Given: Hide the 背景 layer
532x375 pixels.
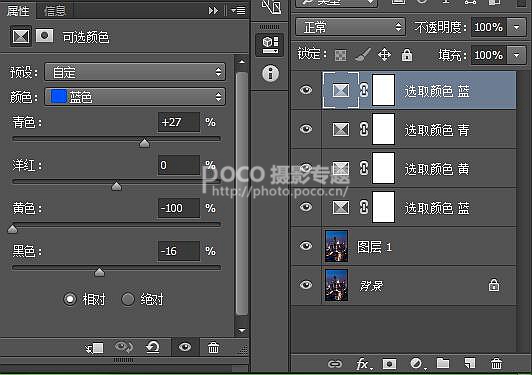Looking at the screenshot, I should pyautogui.click(x=306, y=285).
